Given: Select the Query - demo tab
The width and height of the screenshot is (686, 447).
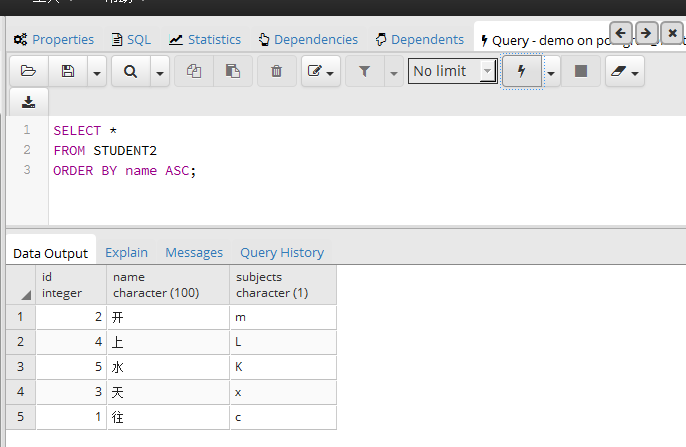Looking at the screenshot, I should [542, 40].
